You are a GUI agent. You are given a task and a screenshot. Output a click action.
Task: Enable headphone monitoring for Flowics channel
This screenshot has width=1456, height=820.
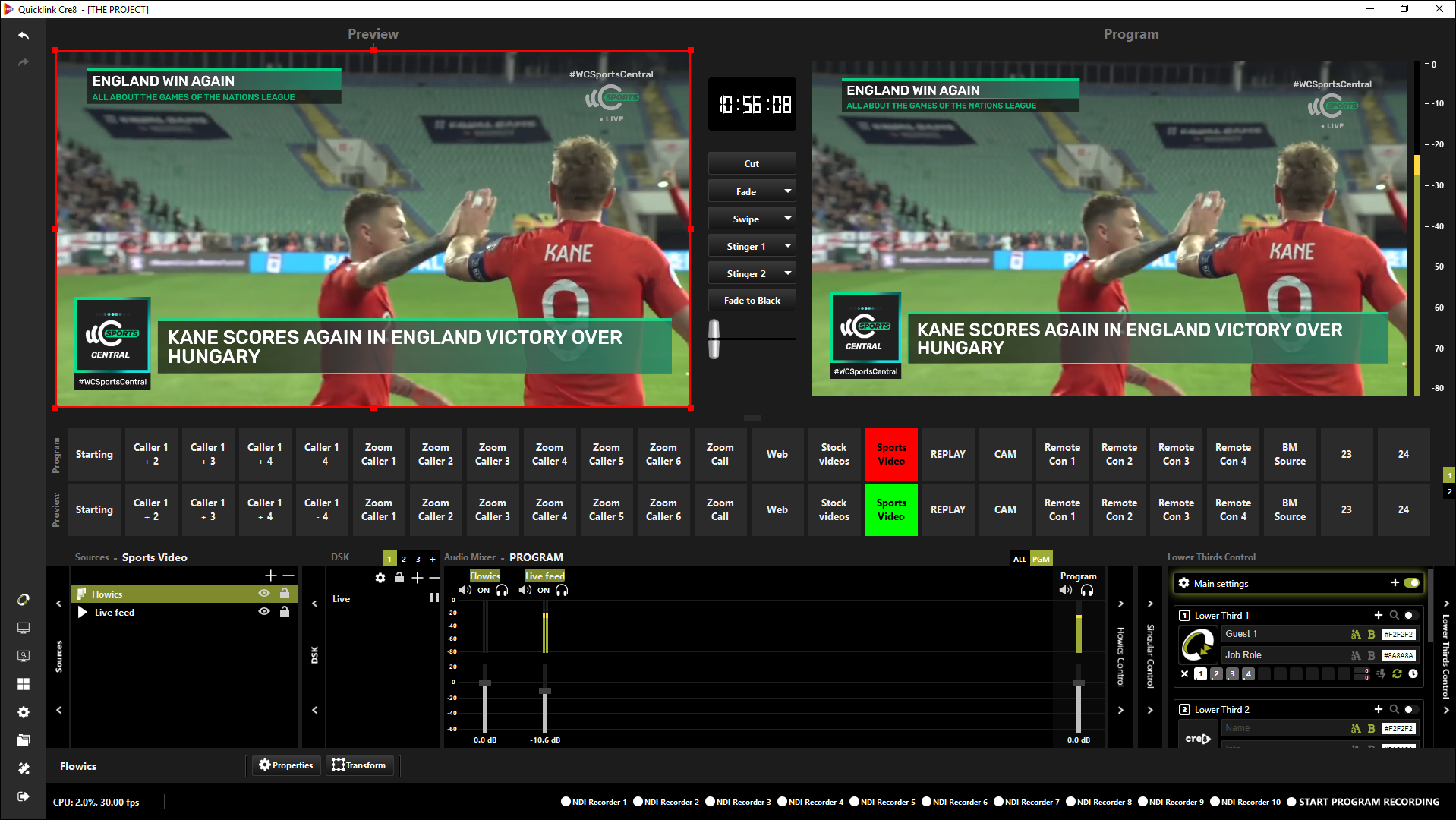click(x=502, y=591)
